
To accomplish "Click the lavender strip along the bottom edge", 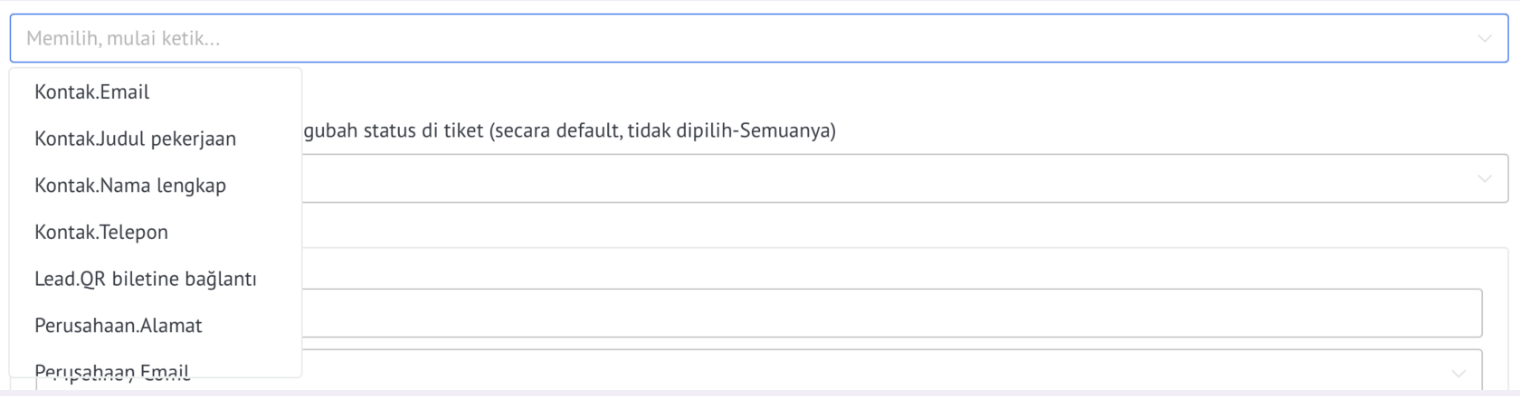I will 760,393.
